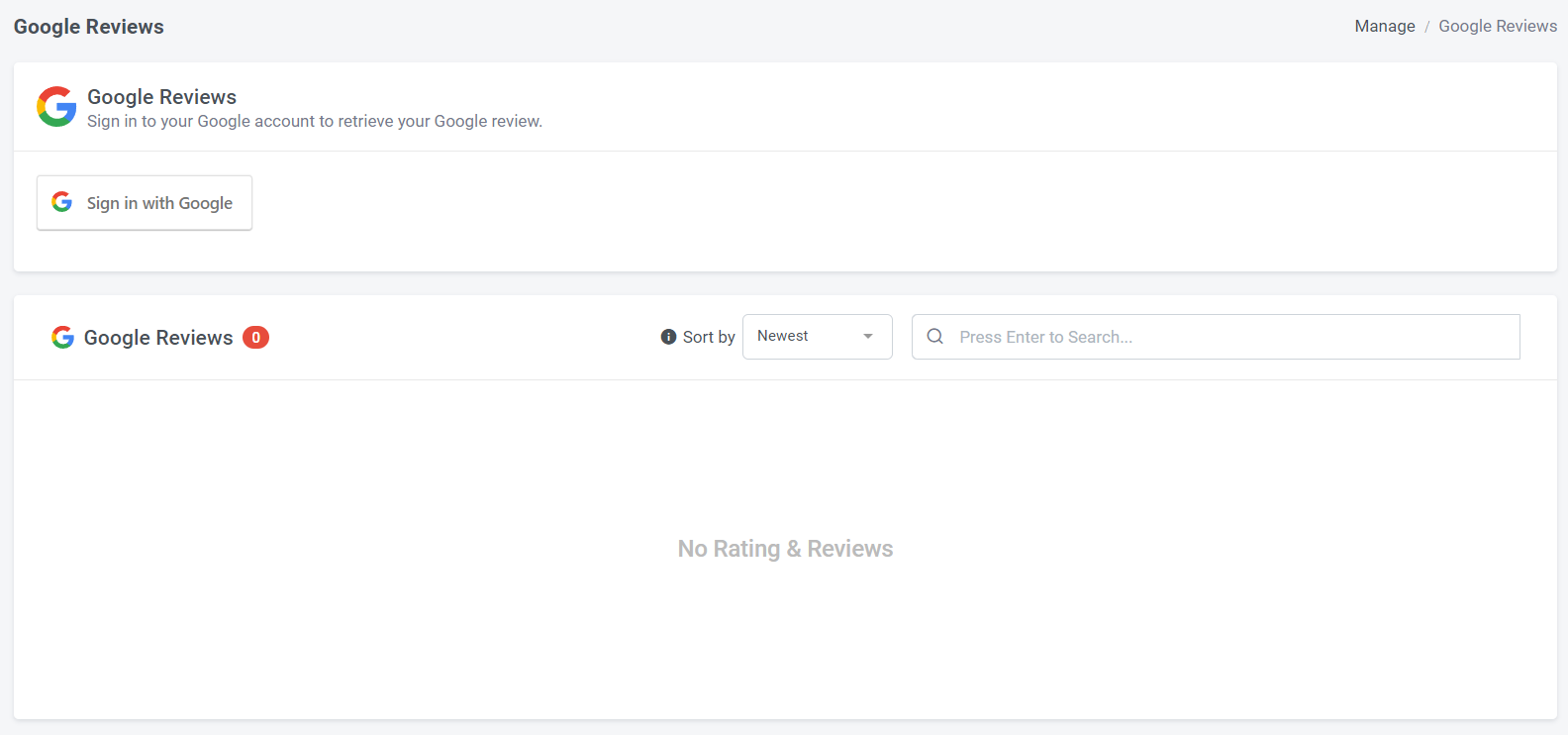Click the magnifier icon in search box

[x=934, y=337]
